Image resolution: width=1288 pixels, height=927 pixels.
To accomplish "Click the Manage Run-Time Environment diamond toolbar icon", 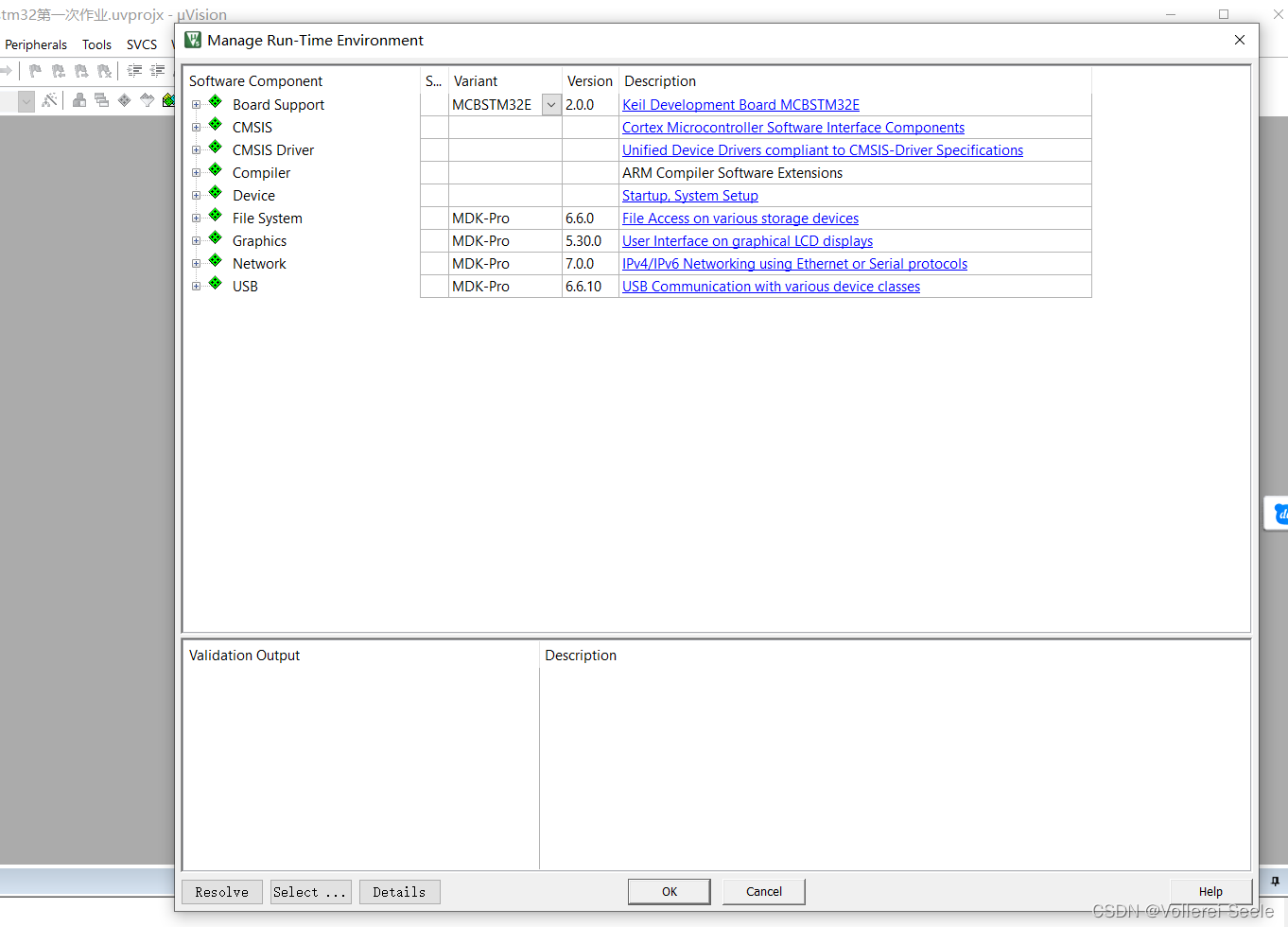I will pos(124,99).
